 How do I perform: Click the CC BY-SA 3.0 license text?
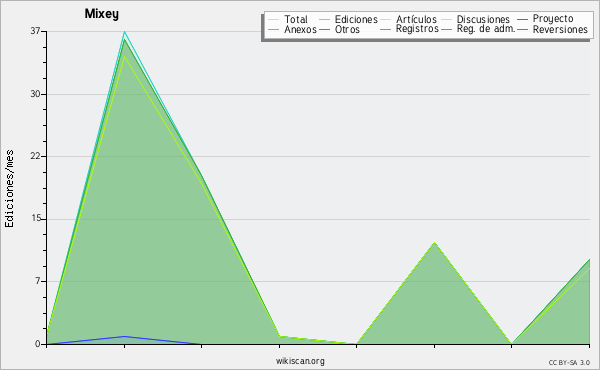(x=569, y=363)
